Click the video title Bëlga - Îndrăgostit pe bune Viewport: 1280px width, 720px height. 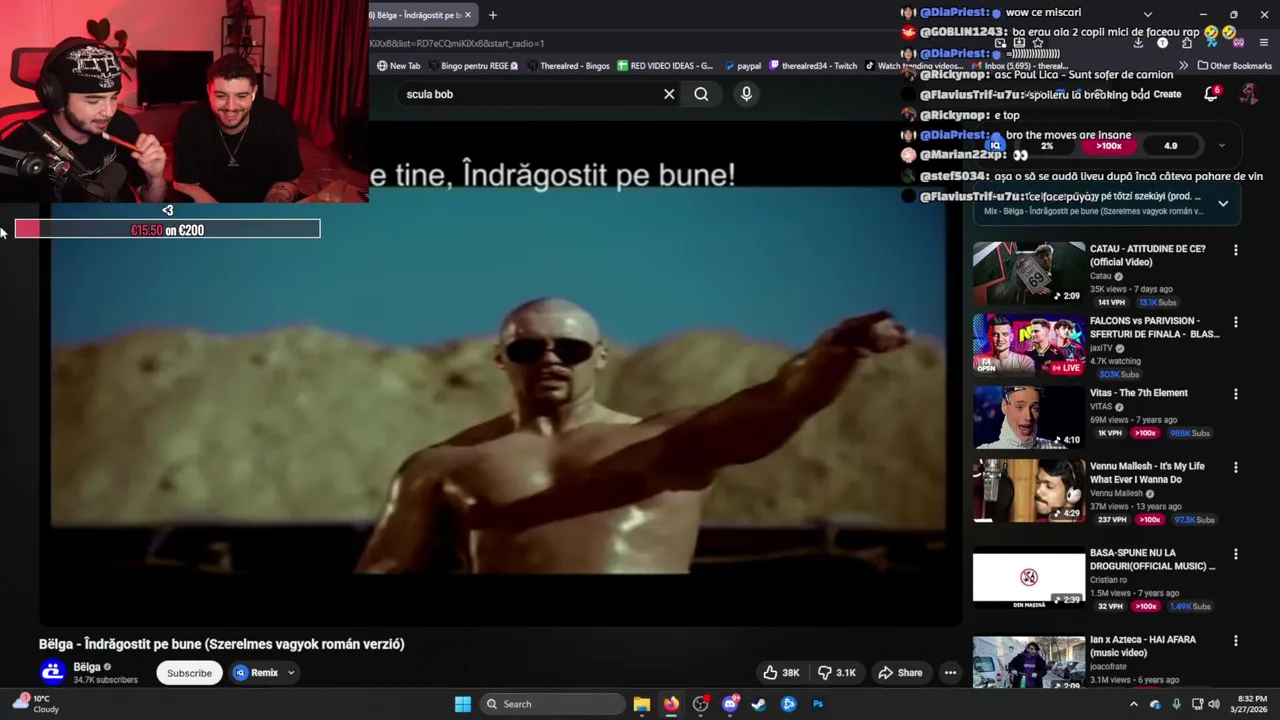pyautogui.click(x=222, y=644)
